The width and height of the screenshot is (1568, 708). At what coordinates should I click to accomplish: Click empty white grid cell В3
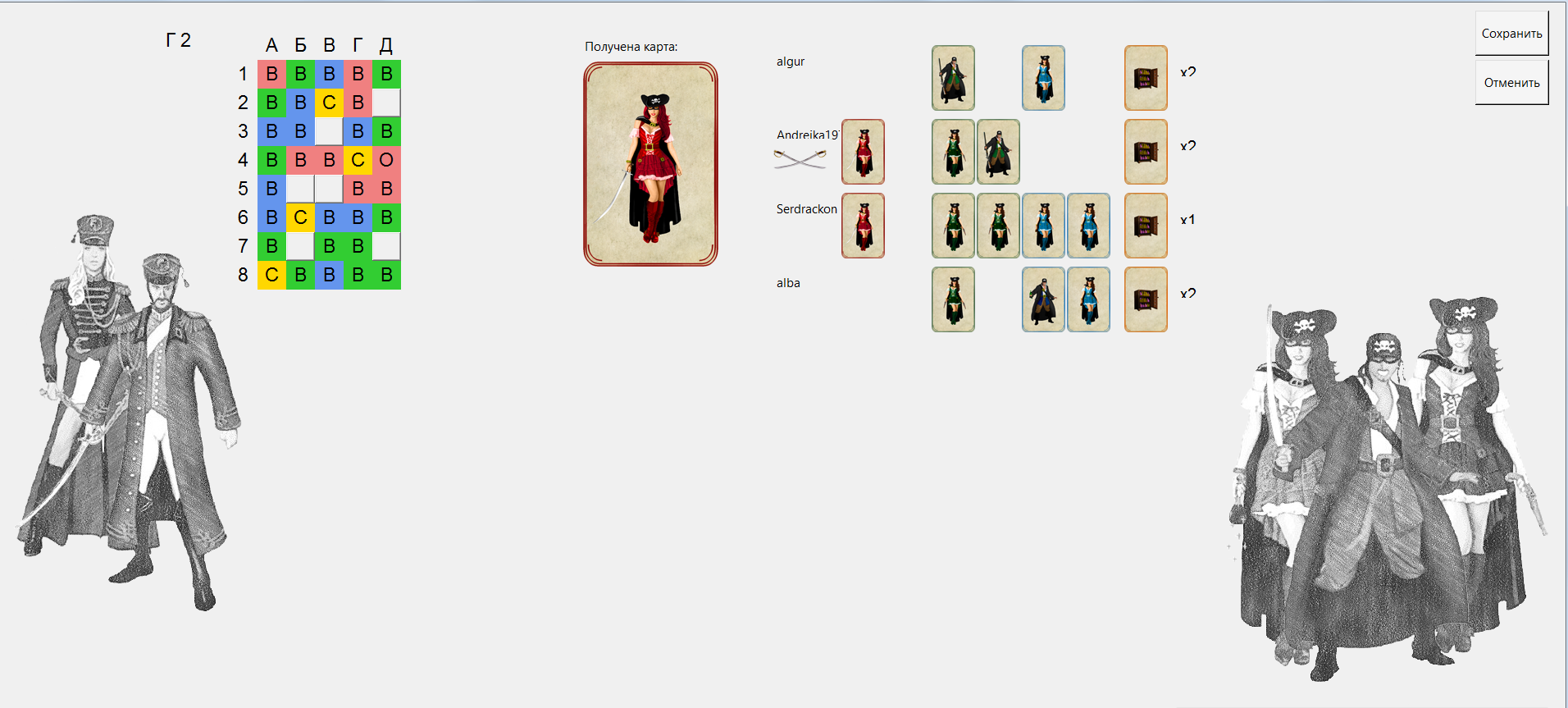tap(329, 131)
